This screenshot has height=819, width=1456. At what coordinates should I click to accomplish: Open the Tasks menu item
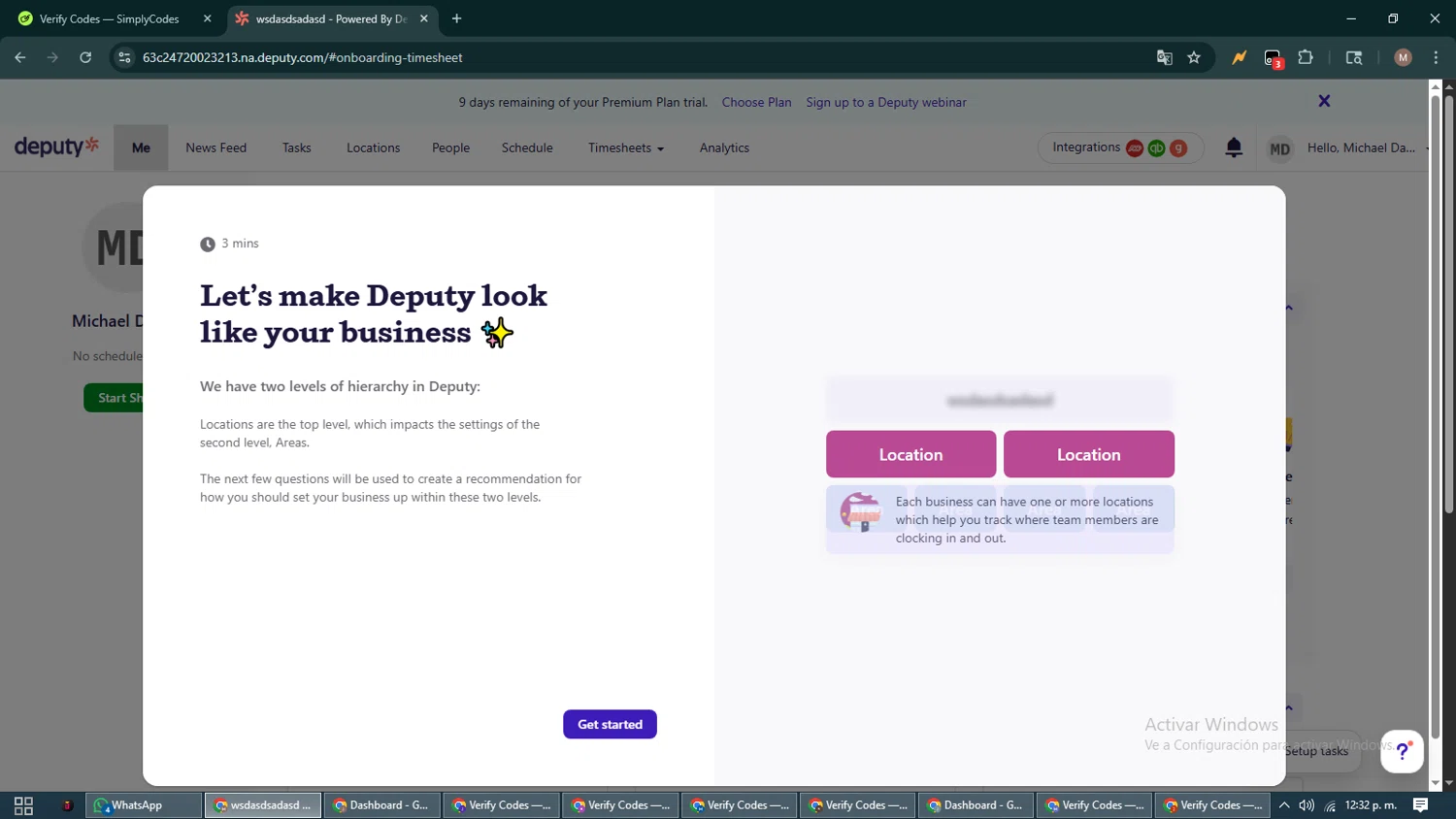[297, 148]
